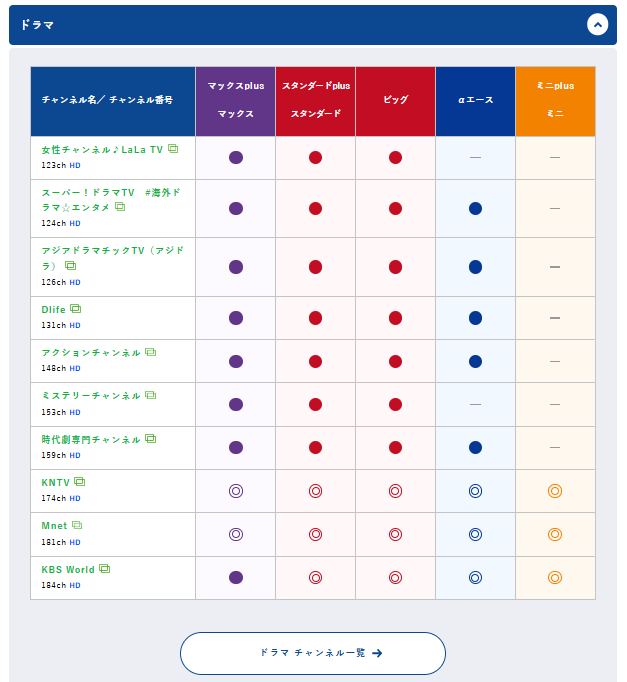Open the ドラマ チャンネル一覧 button
This screenshot has height=682, width=627.
point(313,653)
